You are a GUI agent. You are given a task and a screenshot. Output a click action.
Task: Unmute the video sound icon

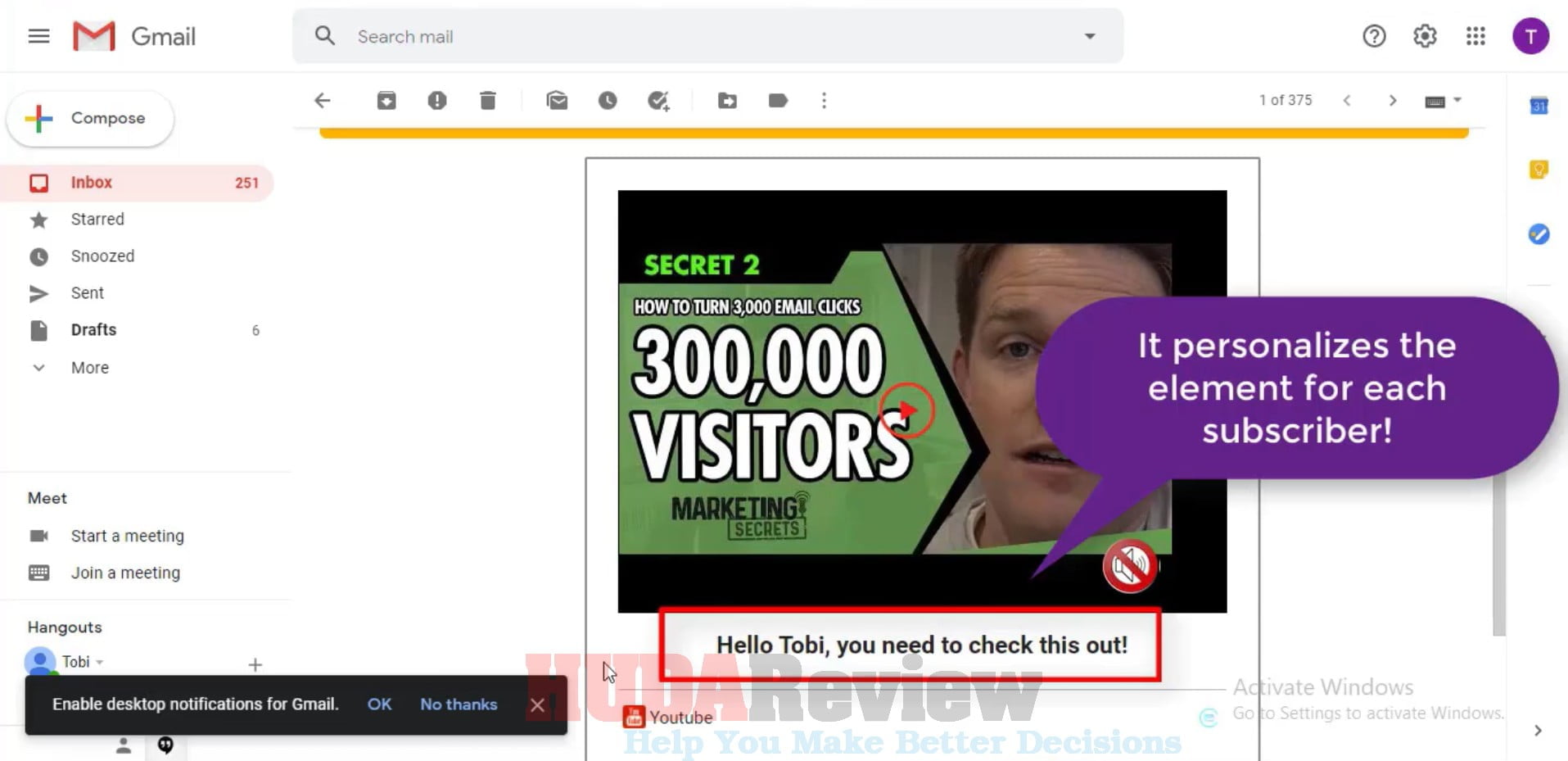[1130, 566]
